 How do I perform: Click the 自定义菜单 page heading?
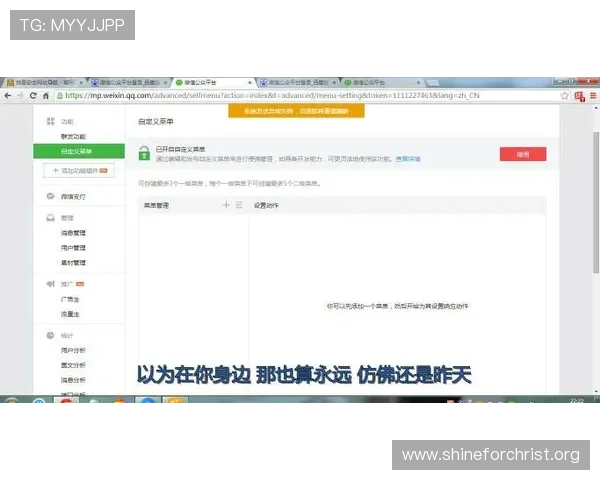tap(156, 122)
